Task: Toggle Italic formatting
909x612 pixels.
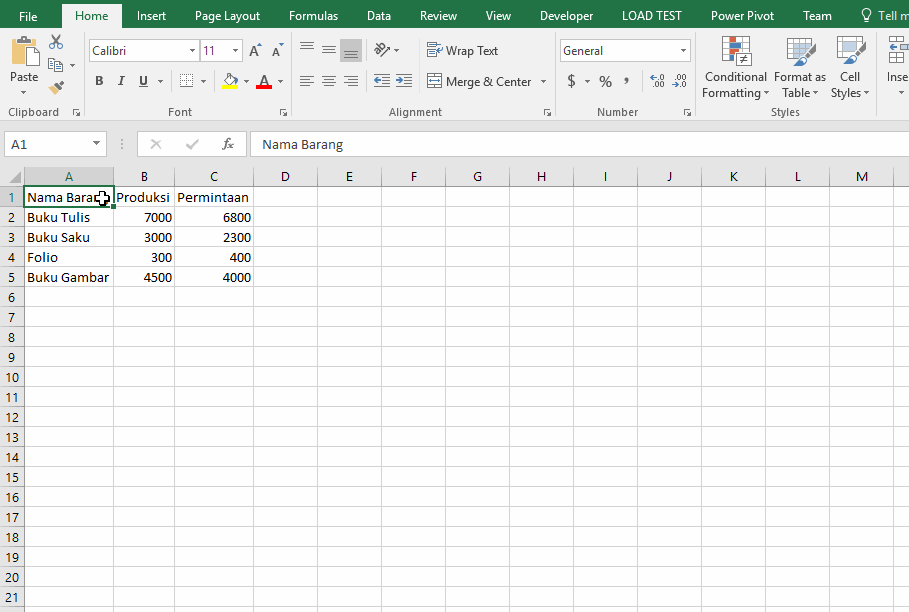Action: (x=121, y=81)
